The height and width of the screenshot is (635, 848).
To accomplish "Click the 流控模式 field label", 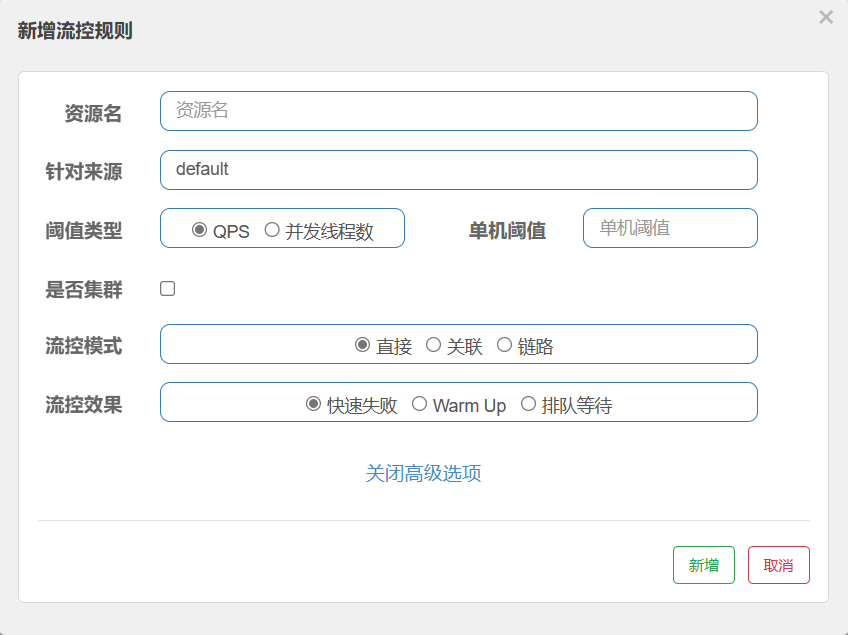I will pos(84,346).
